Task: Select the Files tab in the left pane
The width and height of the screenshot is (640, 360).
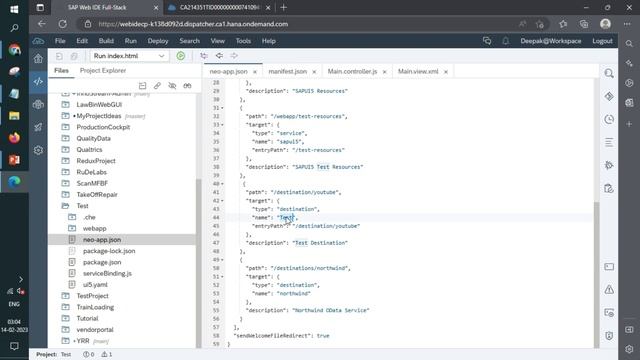Action: pyautogui.click(x=61, y=71)
